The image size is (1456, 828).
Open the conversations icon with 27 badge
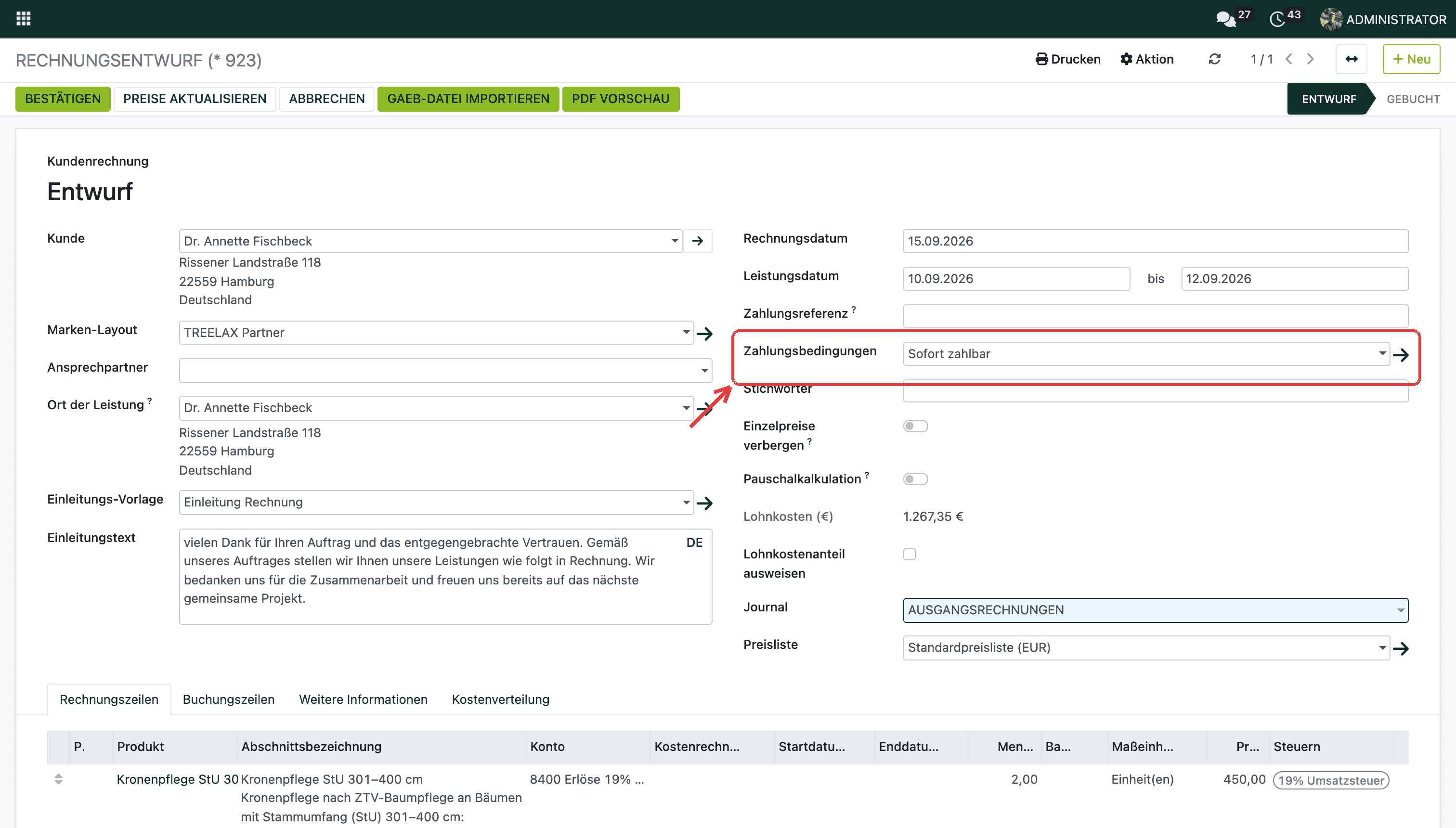(x=1226, y=19)
